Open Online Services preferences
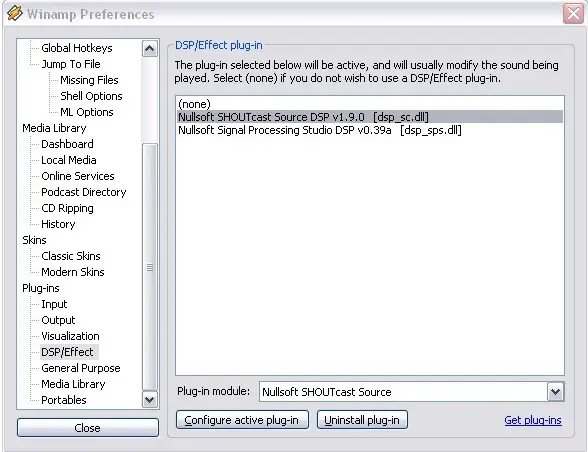The height and width of the screenshot is (452, 588). click(78, 176)
